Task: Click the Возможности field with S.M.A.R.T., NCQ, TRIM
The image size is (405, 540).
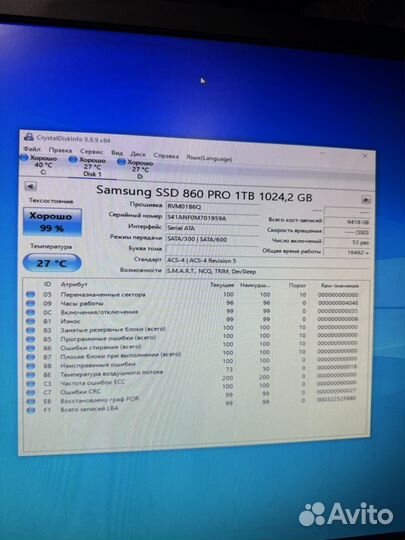Action: point(268,272)
